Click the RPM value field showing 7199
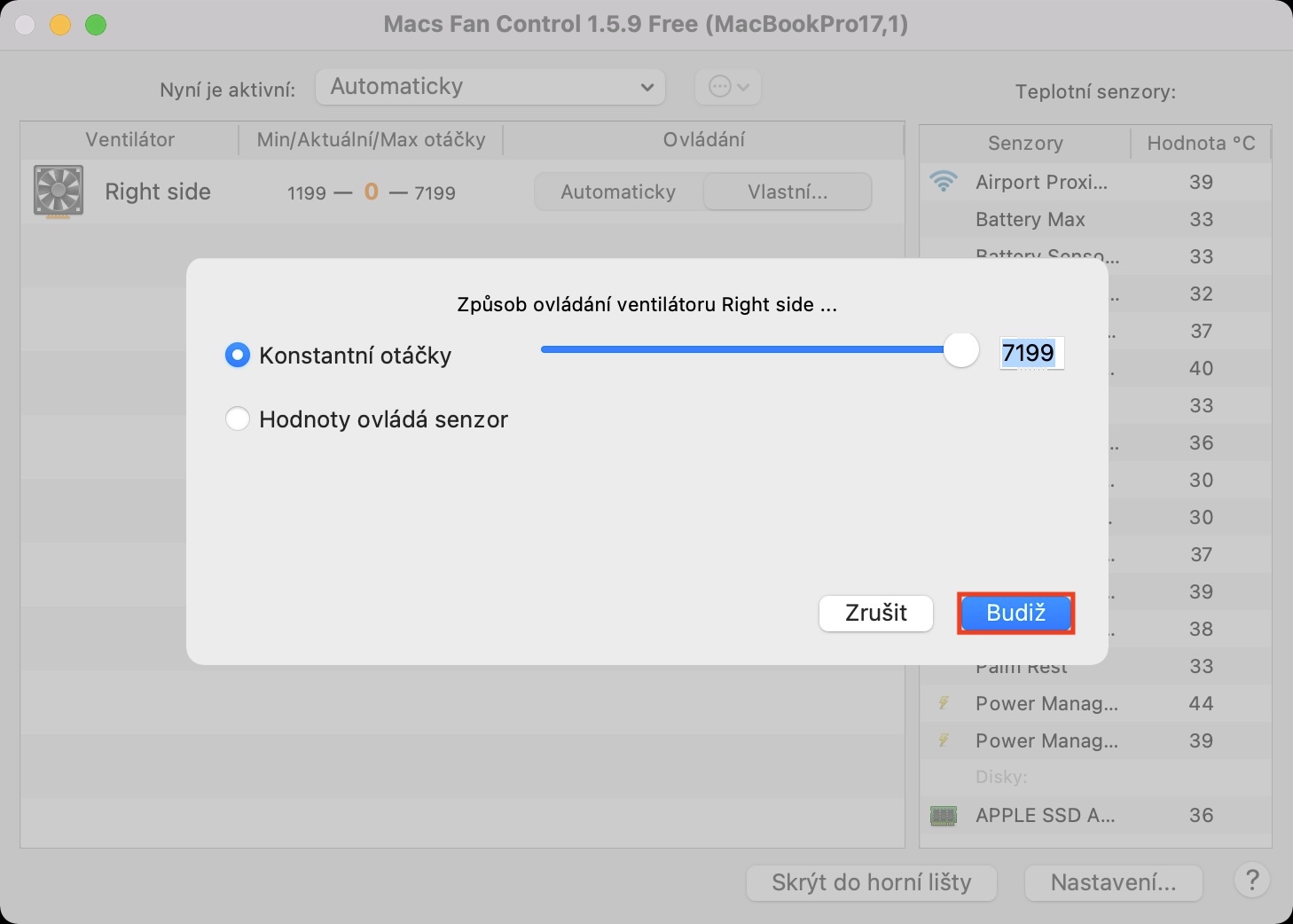 pyautogui.click(x=1030, y=353)
